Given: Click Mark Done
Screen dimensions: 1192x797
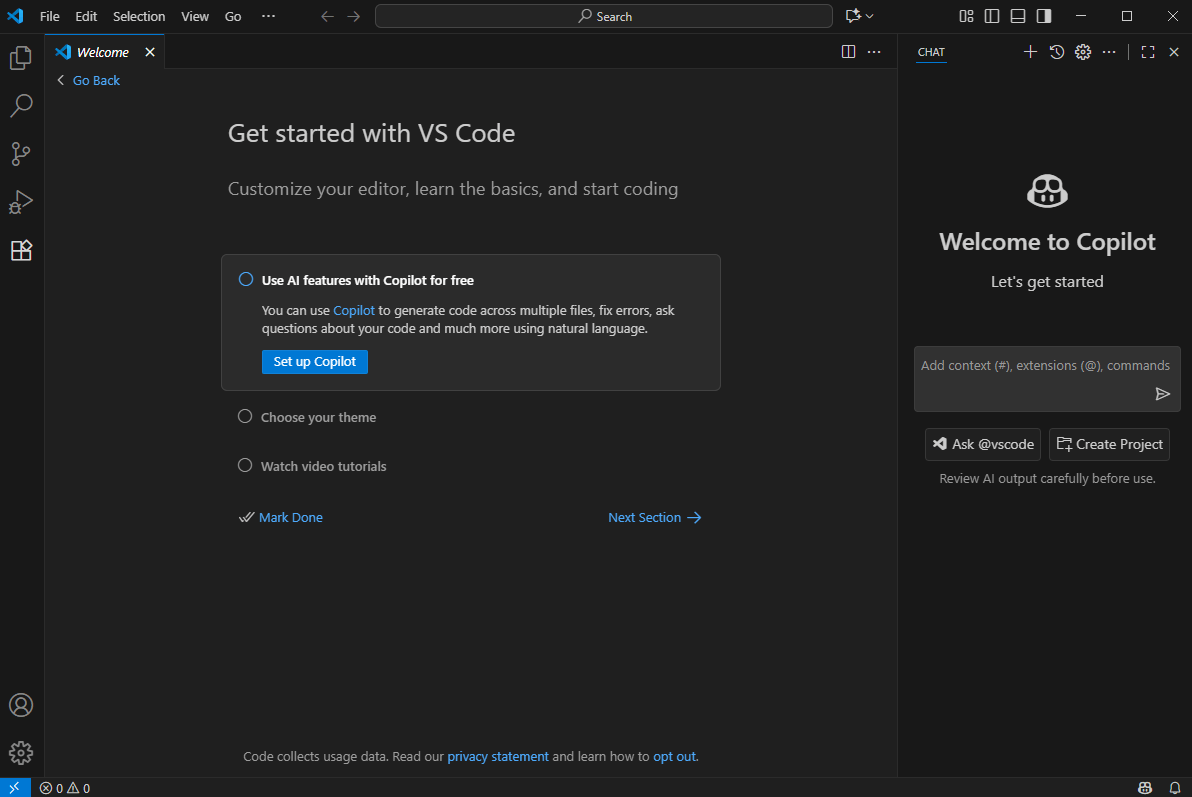Looking at the screenshot, I should (x=281, y=517).
